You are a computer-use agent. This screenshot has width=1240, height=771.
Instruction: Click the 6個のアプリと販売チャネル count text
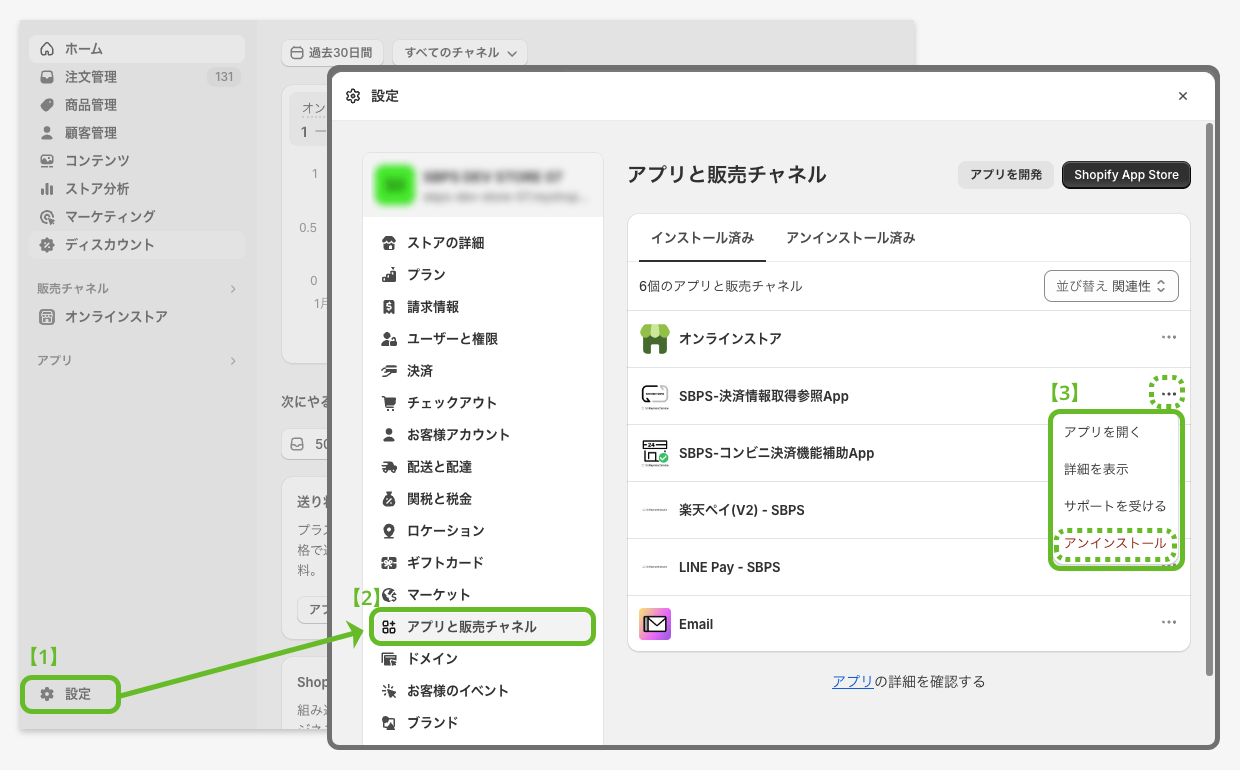(720, 286)
